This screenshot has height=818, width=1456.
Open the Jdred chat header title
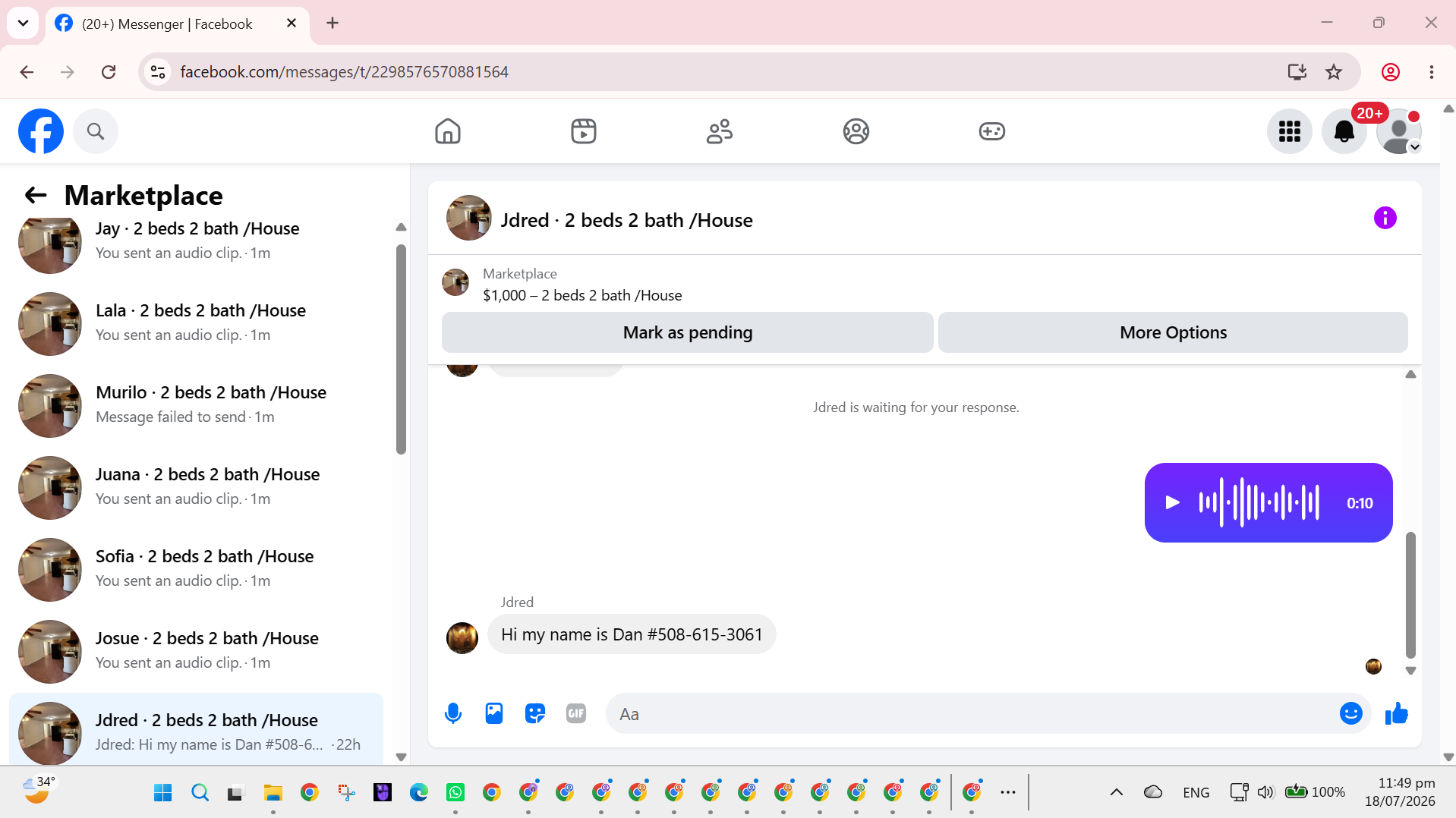pyautogui.click(x=626, y=220)
